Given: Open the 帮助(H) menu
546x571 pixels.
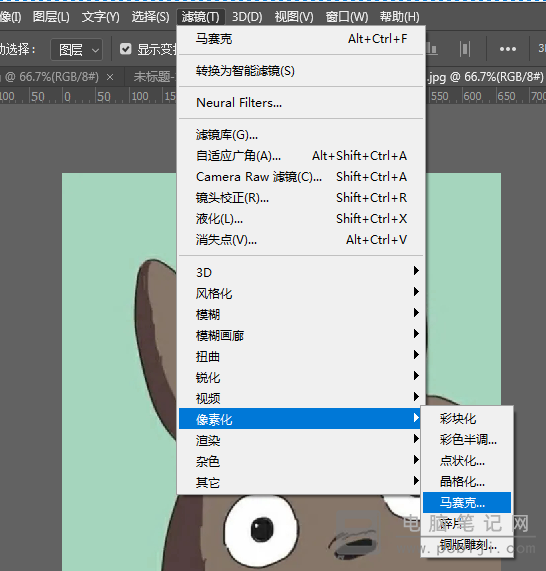Looking at the screenshot, I should (x=400, y=17).
